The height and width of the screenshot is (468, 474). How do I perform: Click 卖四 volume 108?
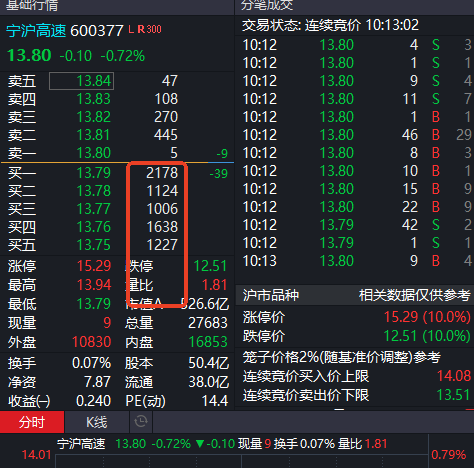pos(166,99)
